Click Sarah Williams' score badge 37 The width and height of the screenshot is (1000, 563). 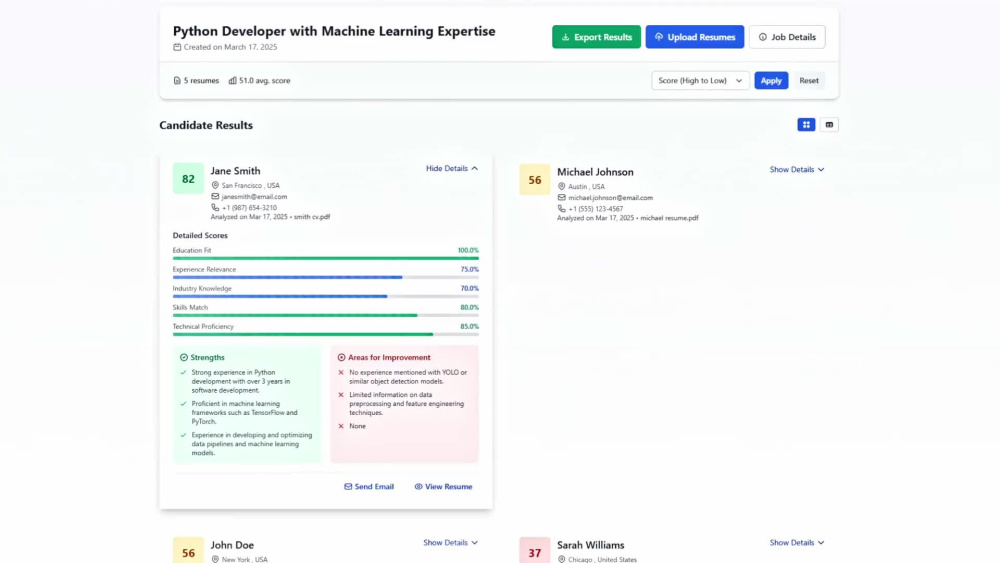click(x=534, y=551)
